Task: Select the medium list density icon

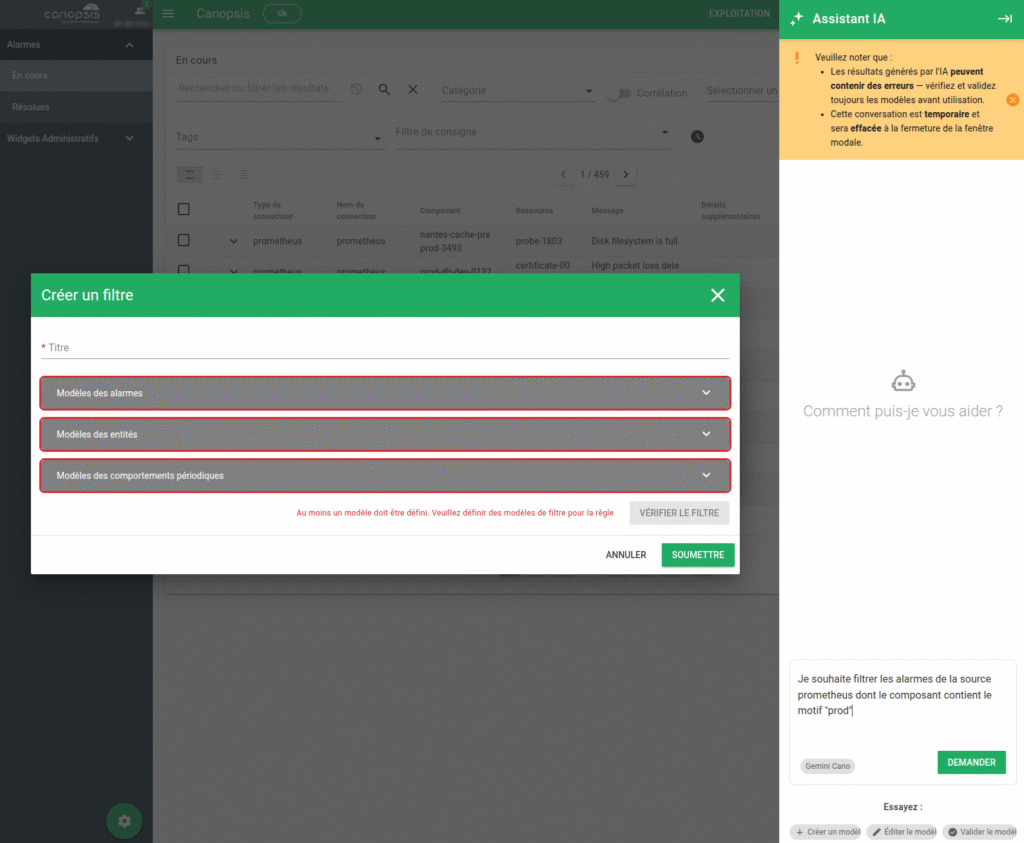Action: [216, 174]
